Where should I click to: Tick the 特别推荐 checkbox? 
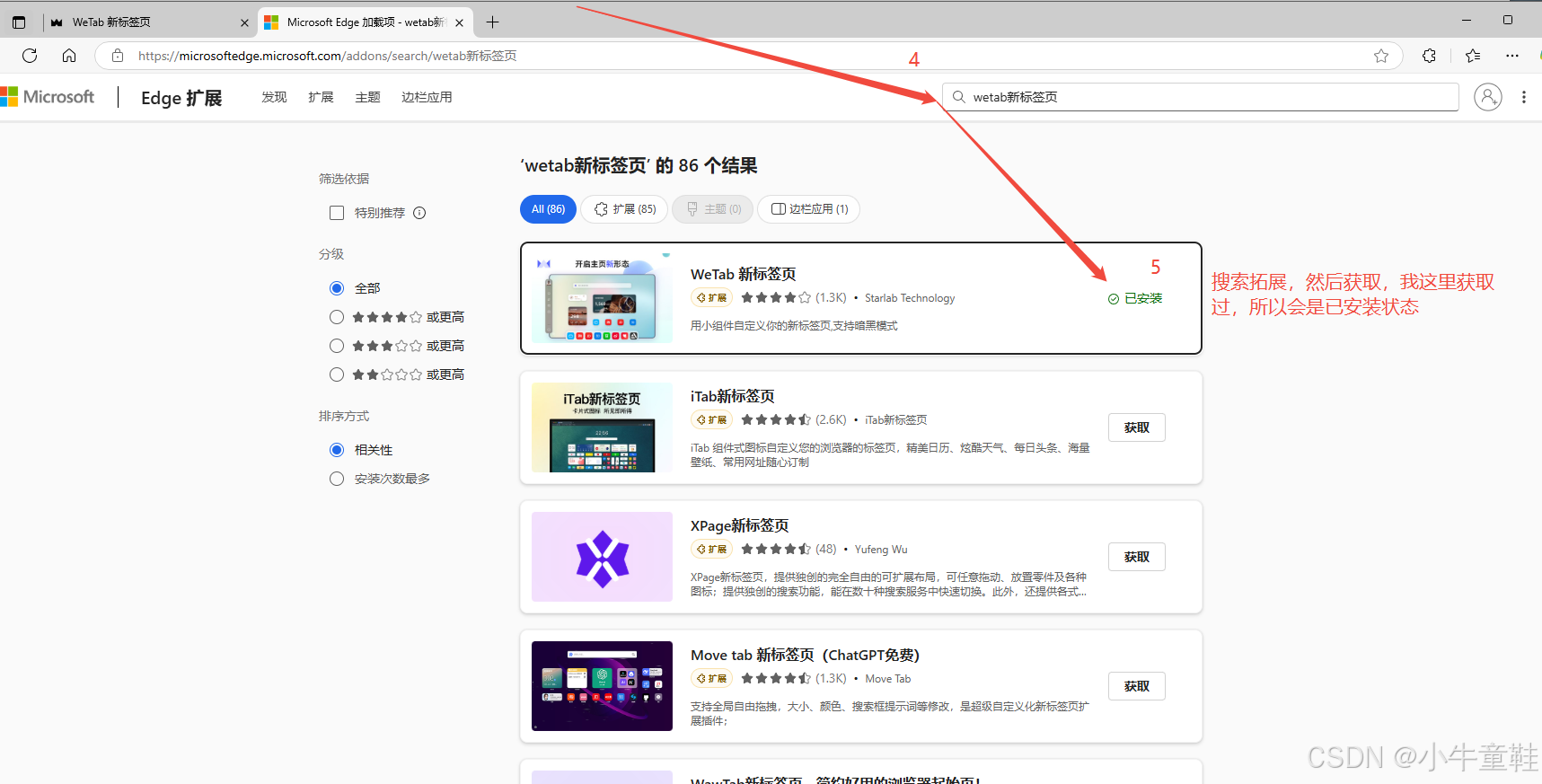pyautogui.click(x=337, y=213)
